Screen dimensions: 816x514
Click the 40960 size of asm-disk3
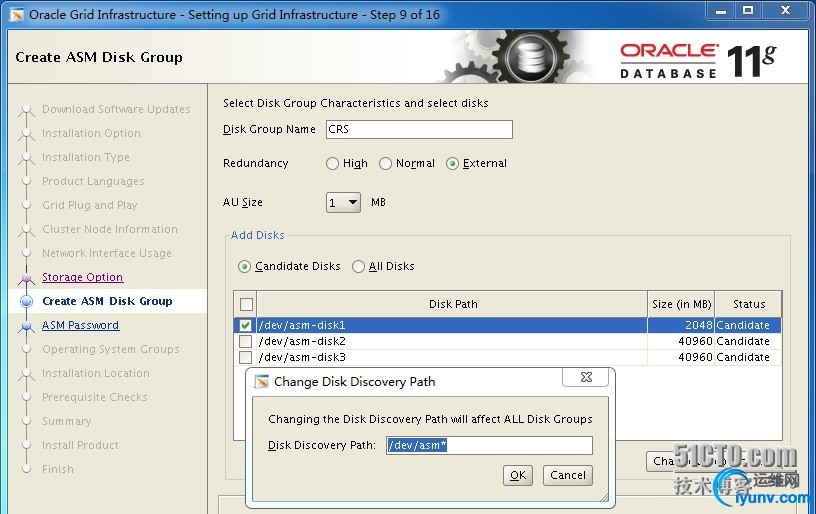click(x=681, y=357)
